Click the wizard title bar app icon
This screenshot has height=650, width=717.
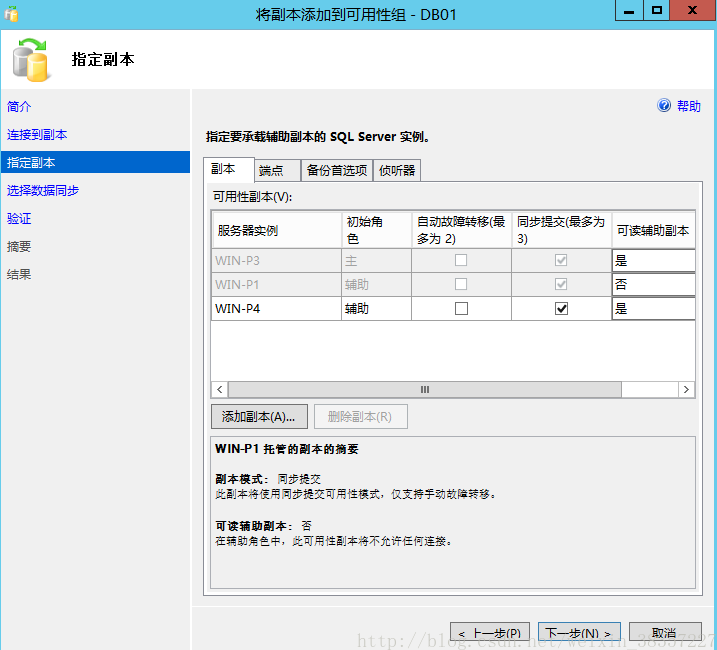(x=12, y=15)
